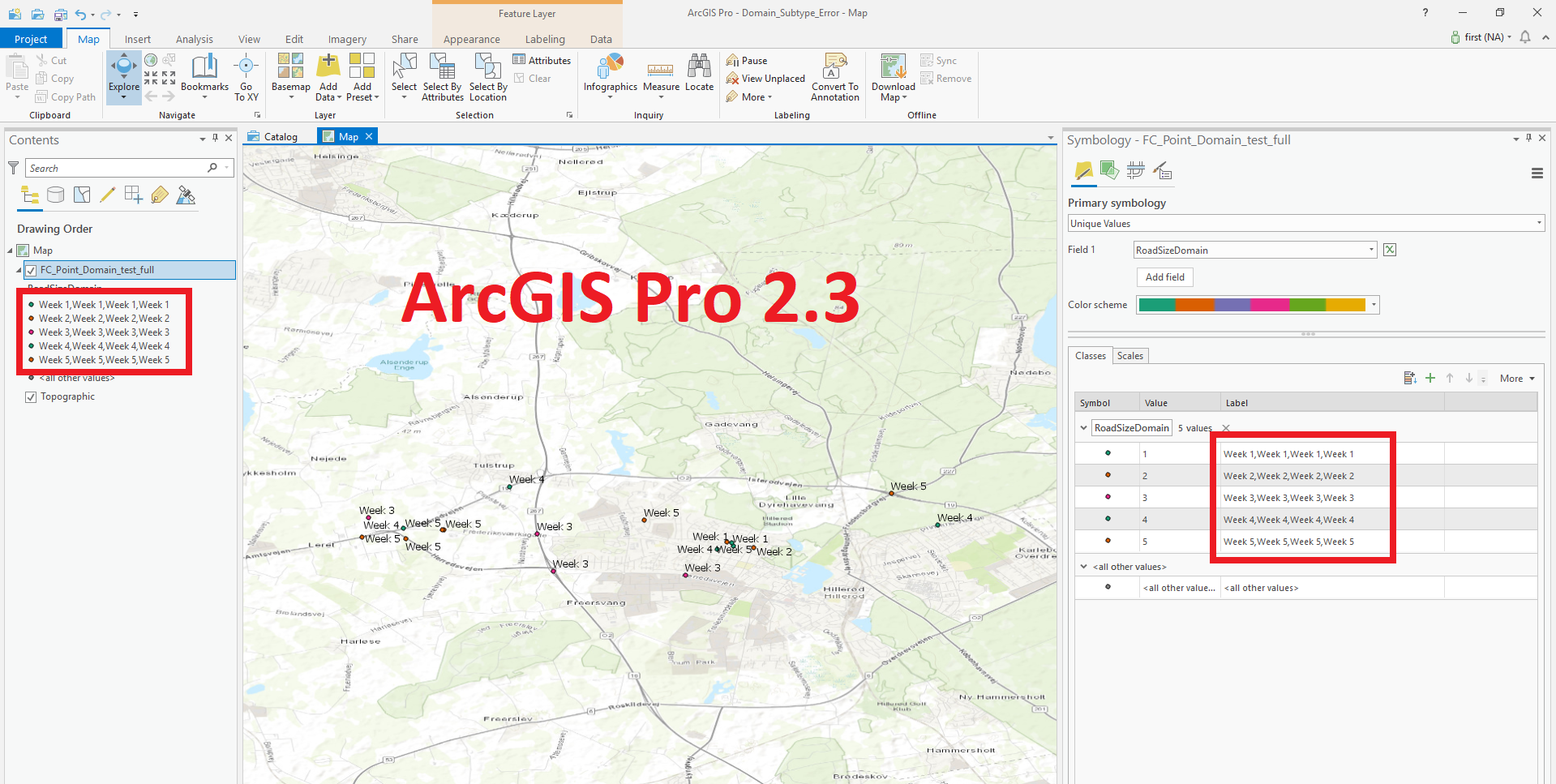Image resolution: width=1556 pixels, height=784 pixels.
Task: Collapse the all other values group
Action: (x=1083, y=567)
